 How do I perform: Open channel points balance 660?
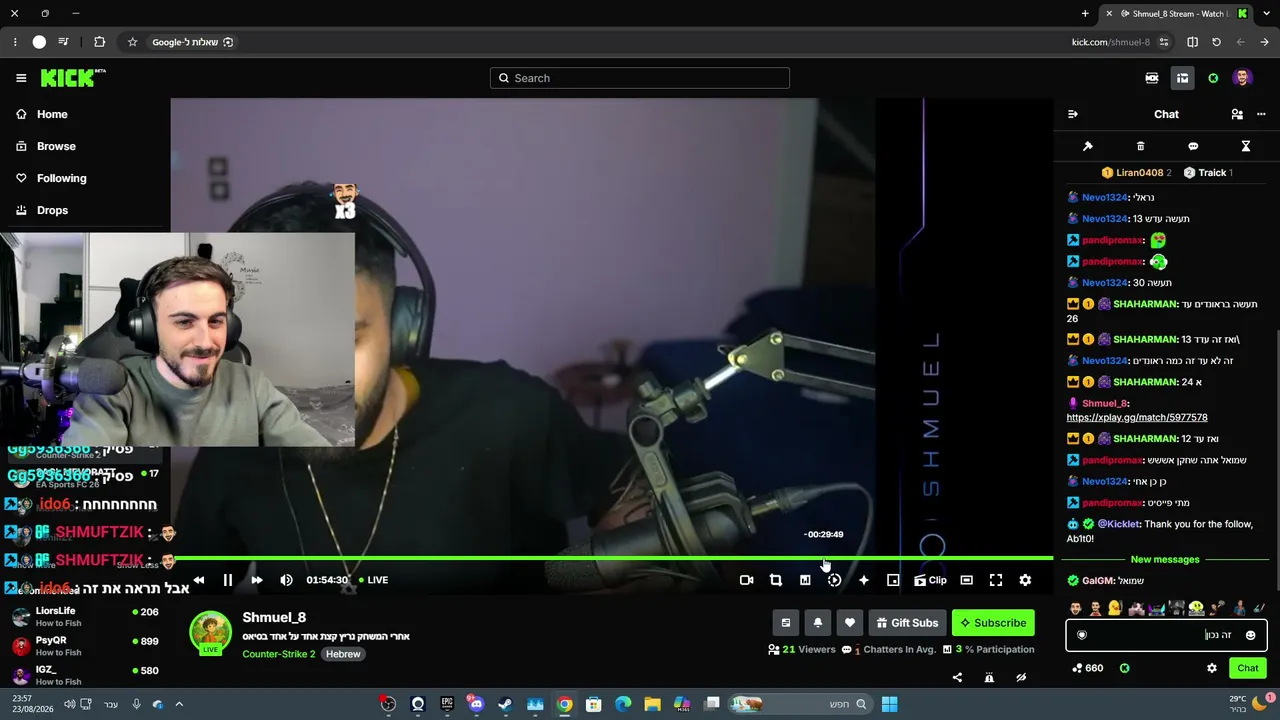coord(1087,668)
